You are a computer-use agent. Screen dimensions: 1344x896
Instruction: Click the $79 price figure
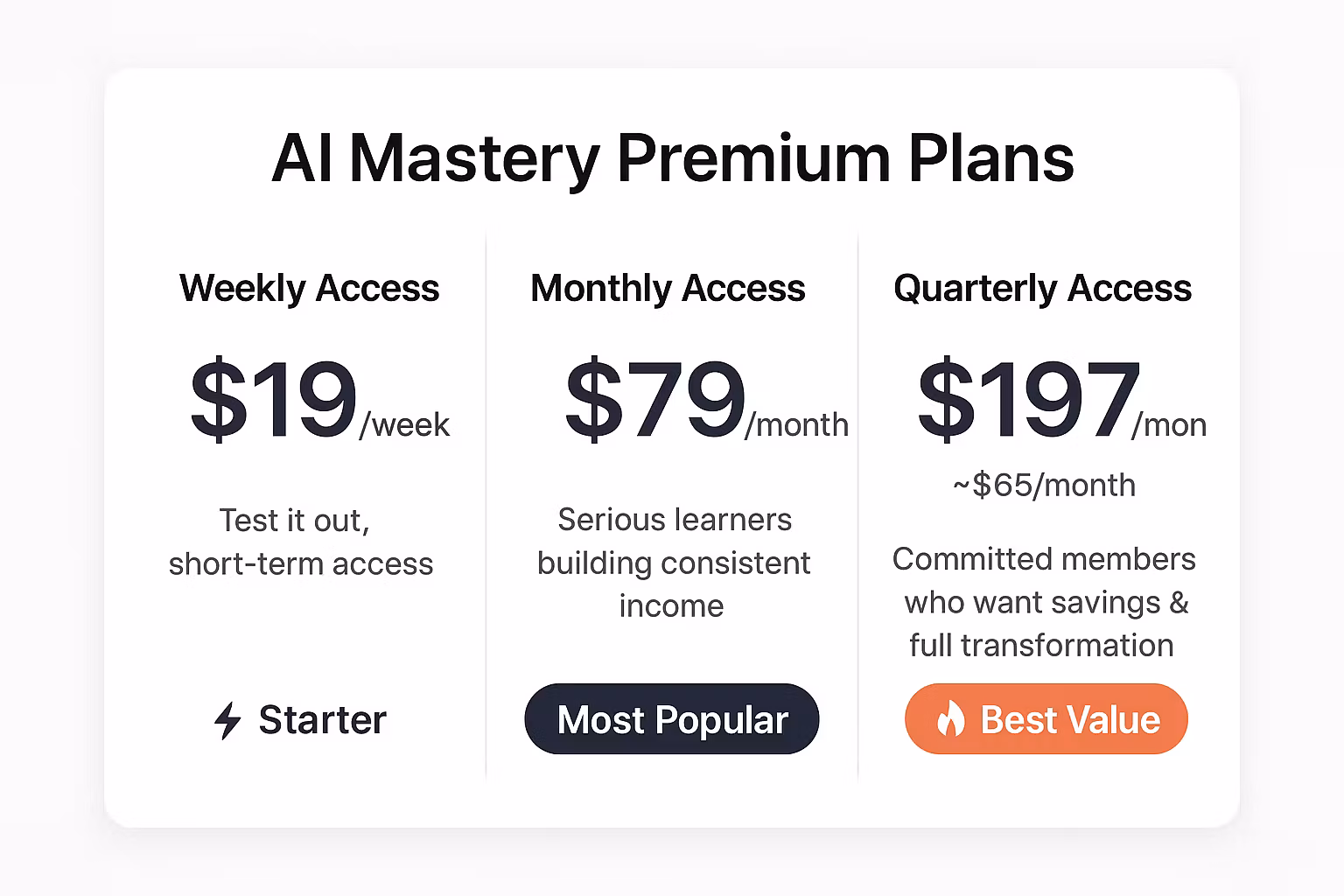(654, 400)
